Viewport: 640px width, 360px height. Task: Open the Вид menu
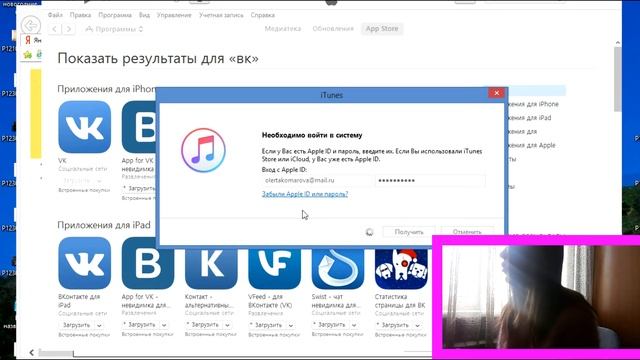[x=144, y=15]
